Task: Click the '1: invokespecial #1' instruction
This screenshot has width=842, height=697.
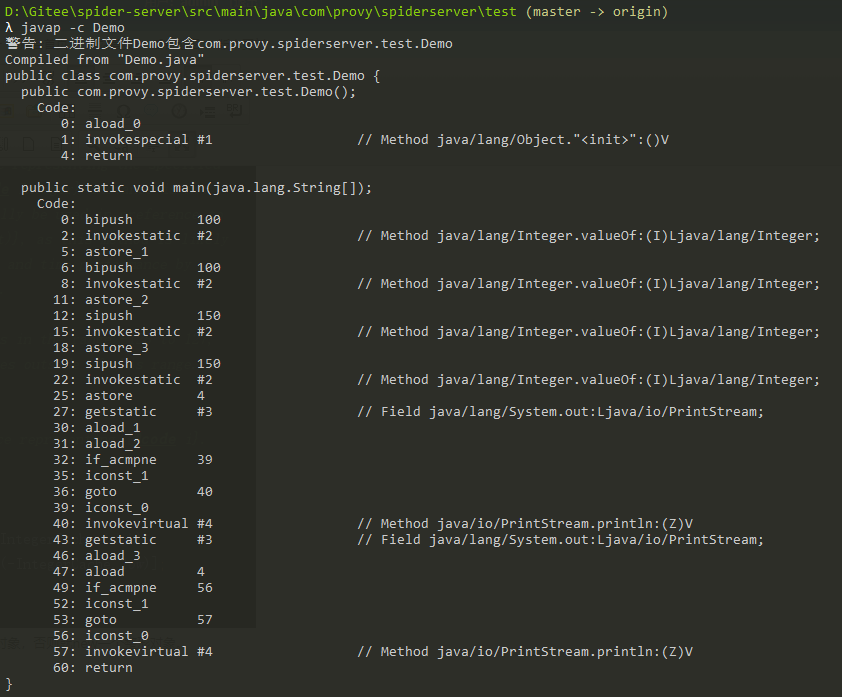Action: (136, 140)
